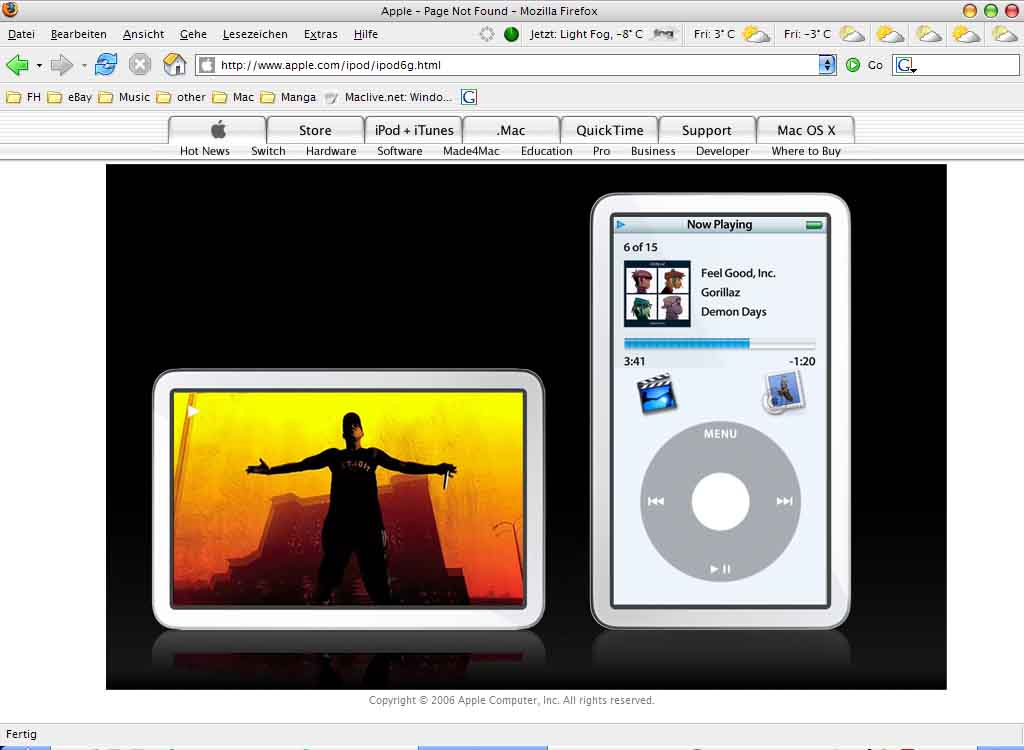Image resolution: width=1024 pixels, height=750 pixels.
Task: Switch to the Store tab
Action: (x=315, y=130)
